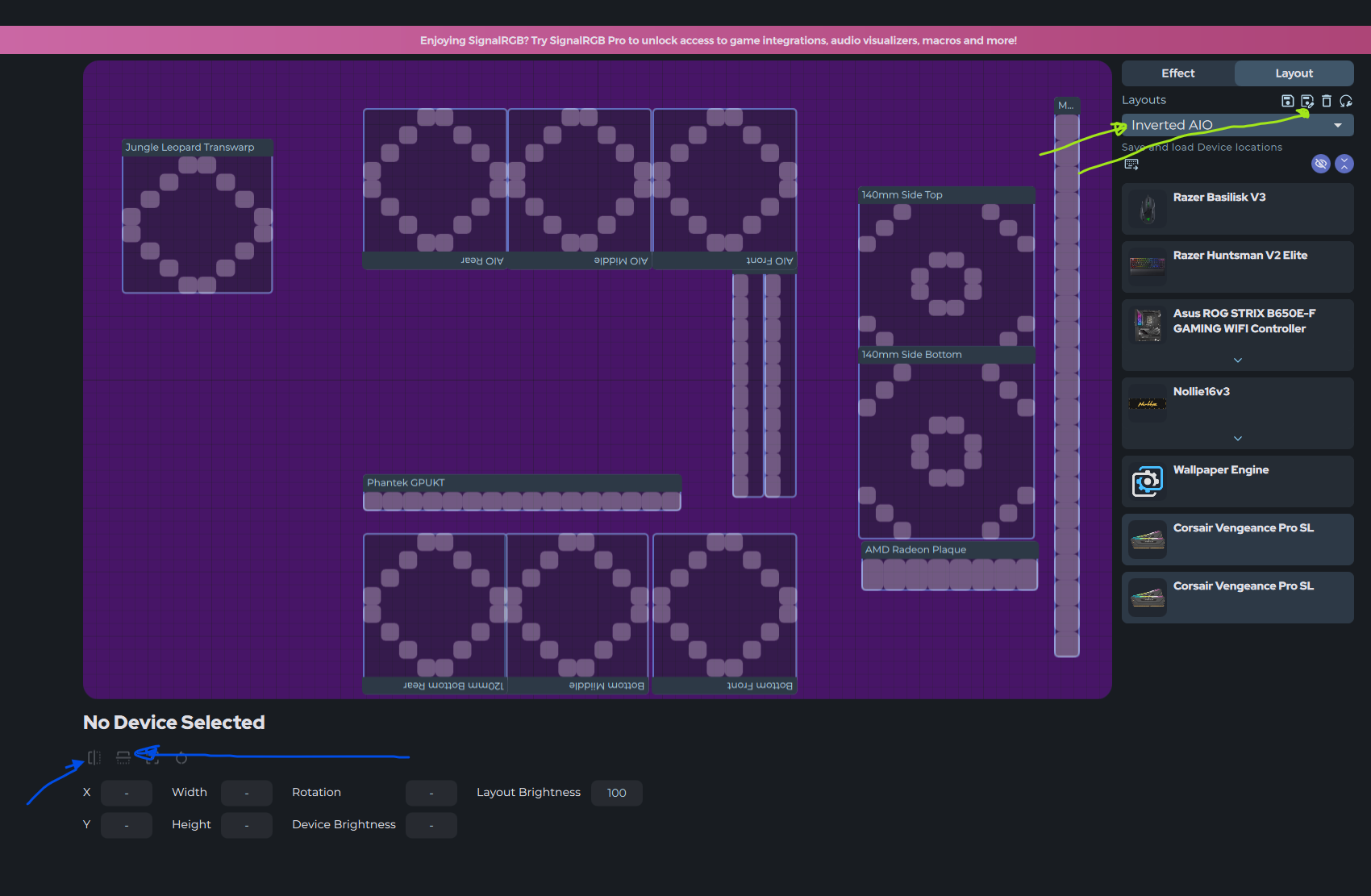The image size is (1371, 896).
Task: Click the Width input field
Action: (x=247, y=793)
